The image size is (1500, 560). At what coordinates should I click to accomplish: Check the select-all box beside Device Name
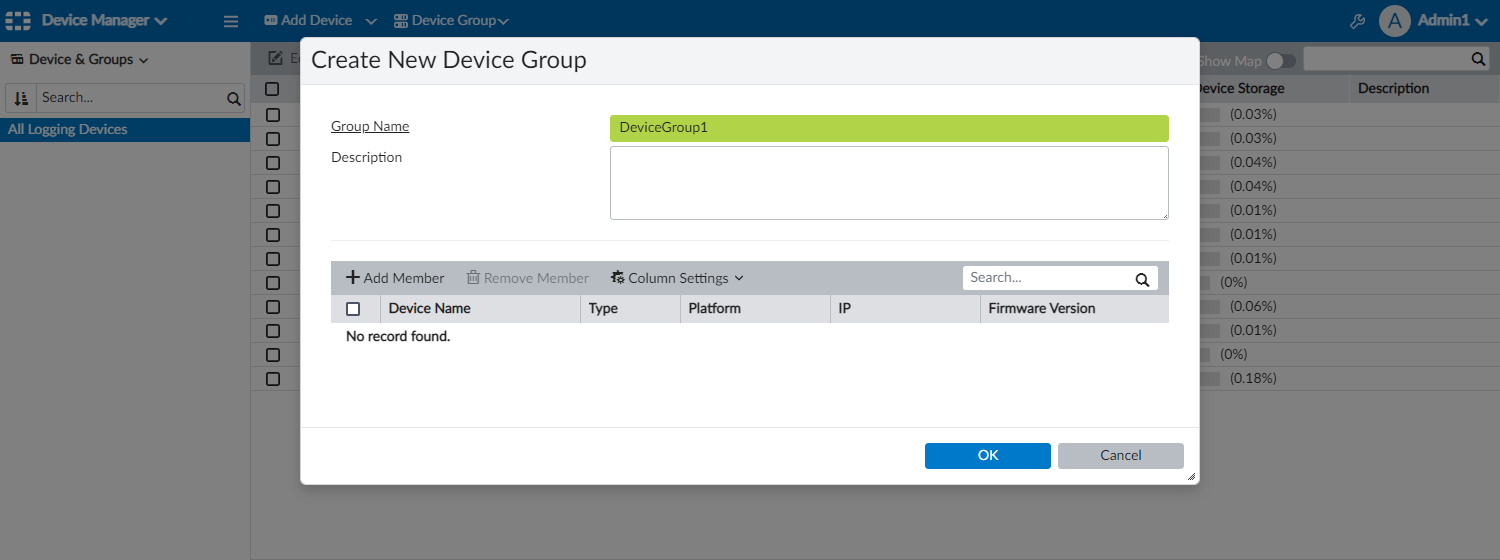(353, 309)
